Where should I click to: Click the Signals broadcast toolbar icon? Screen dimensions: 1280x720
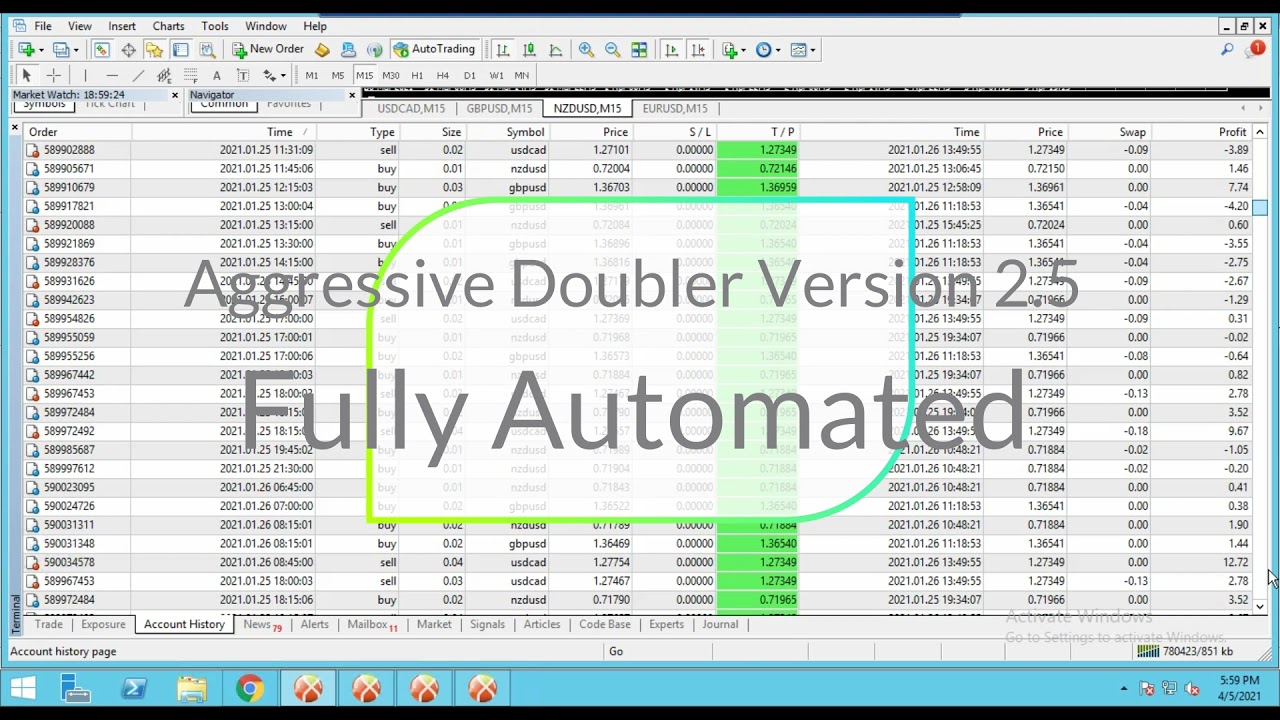(x=374, y=49)
